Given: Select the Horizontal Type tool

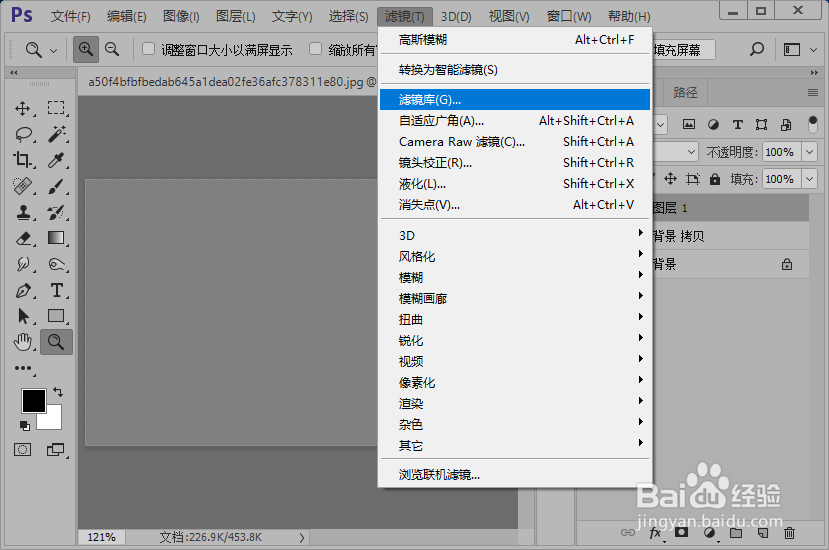Looking at the screenshot, I should click(57, 290).
